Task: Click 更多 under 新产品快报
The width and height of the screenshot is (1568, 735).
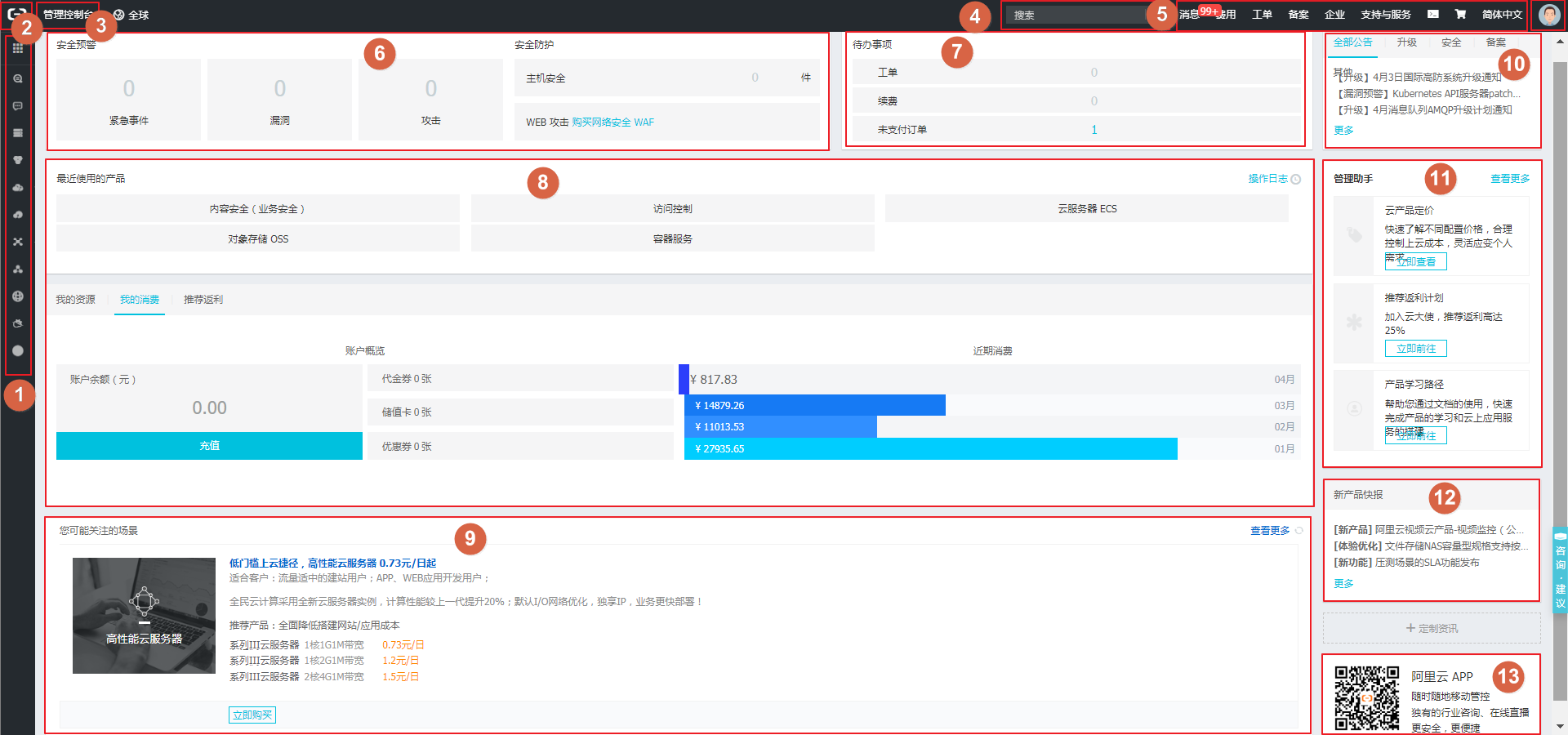Action: pos(1343,584)
